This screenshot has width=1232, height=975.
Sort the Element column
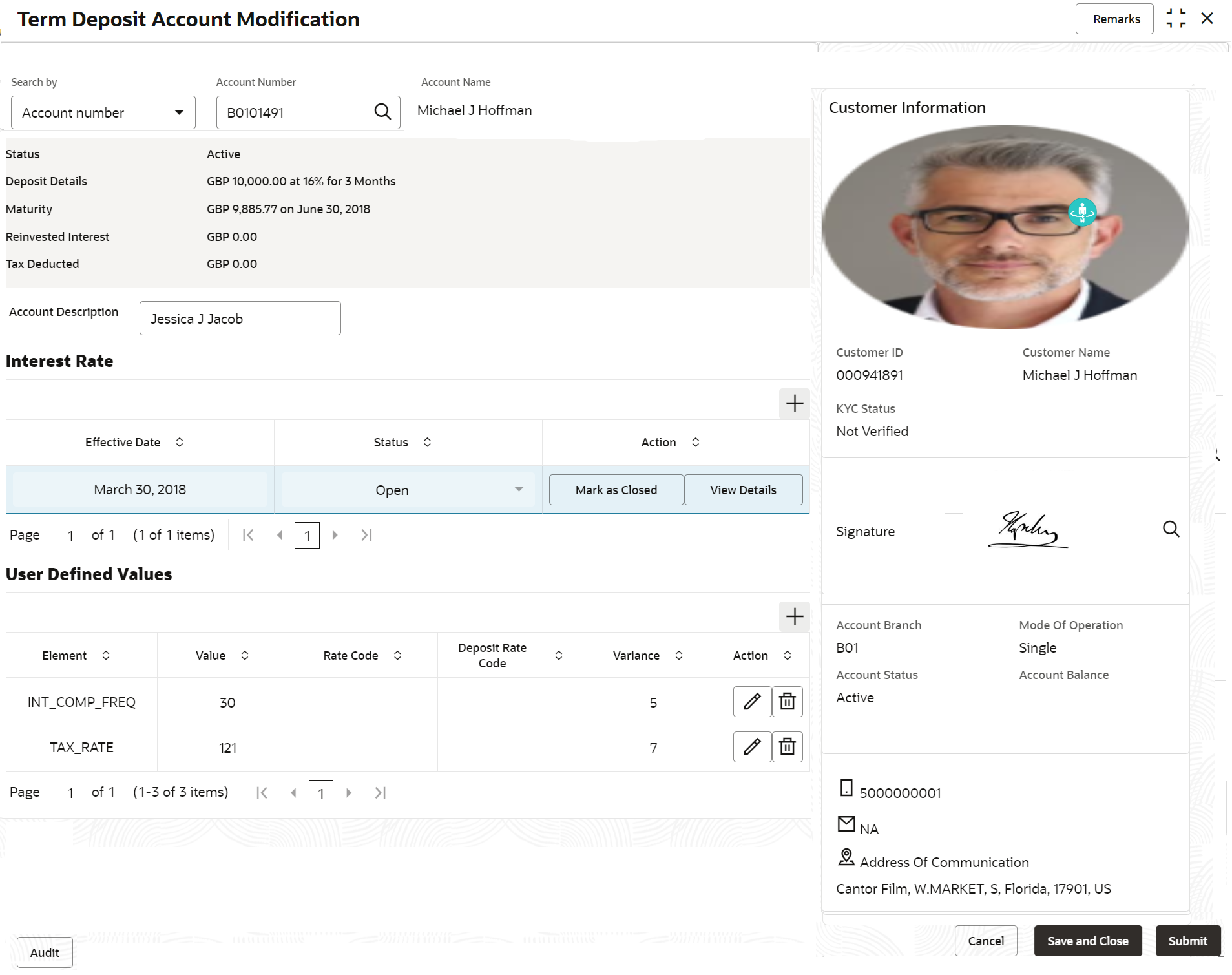(106, 655)
